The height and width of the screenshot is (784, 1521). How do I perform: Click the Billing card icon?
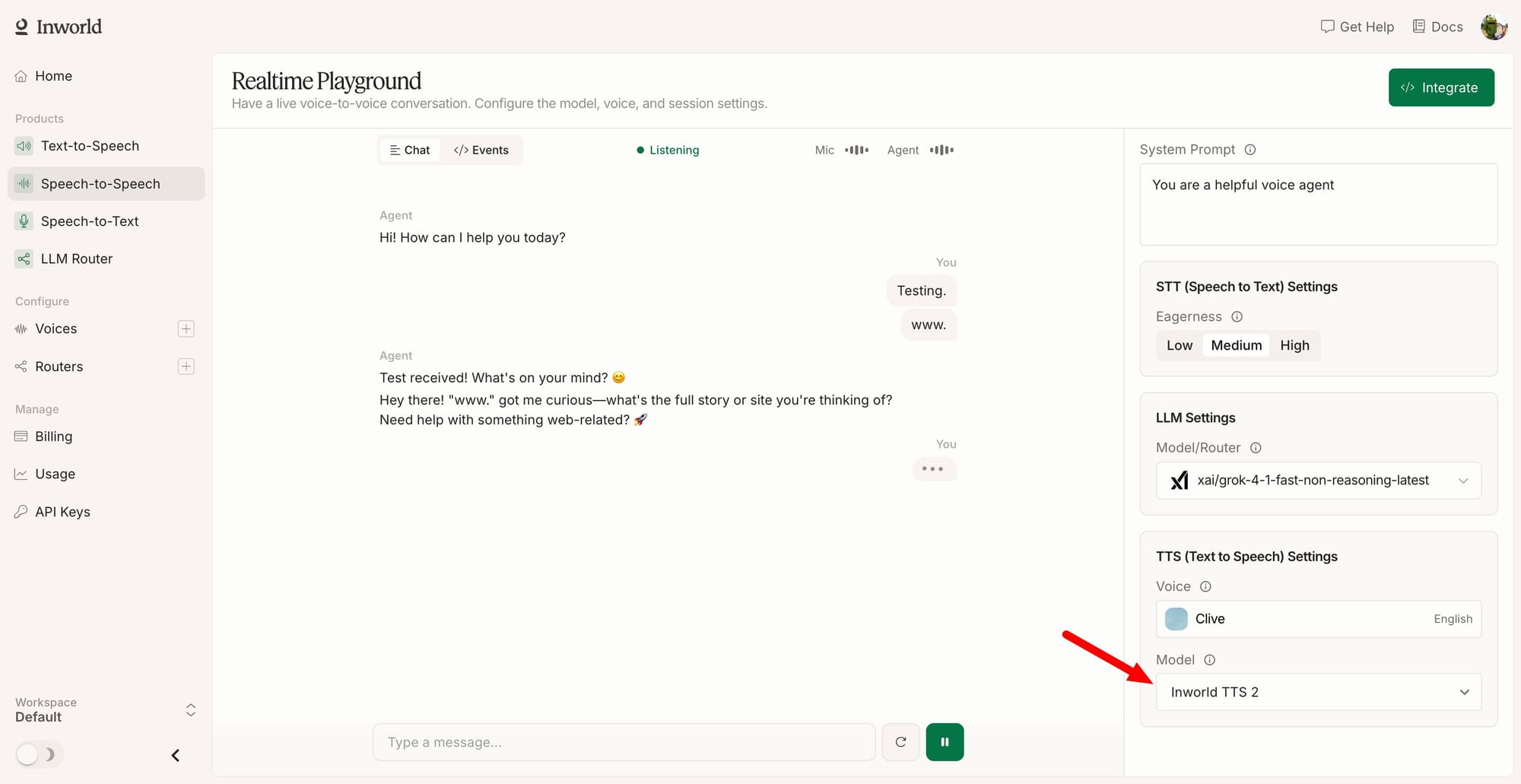pyautogui.click(x=21, y=436)
